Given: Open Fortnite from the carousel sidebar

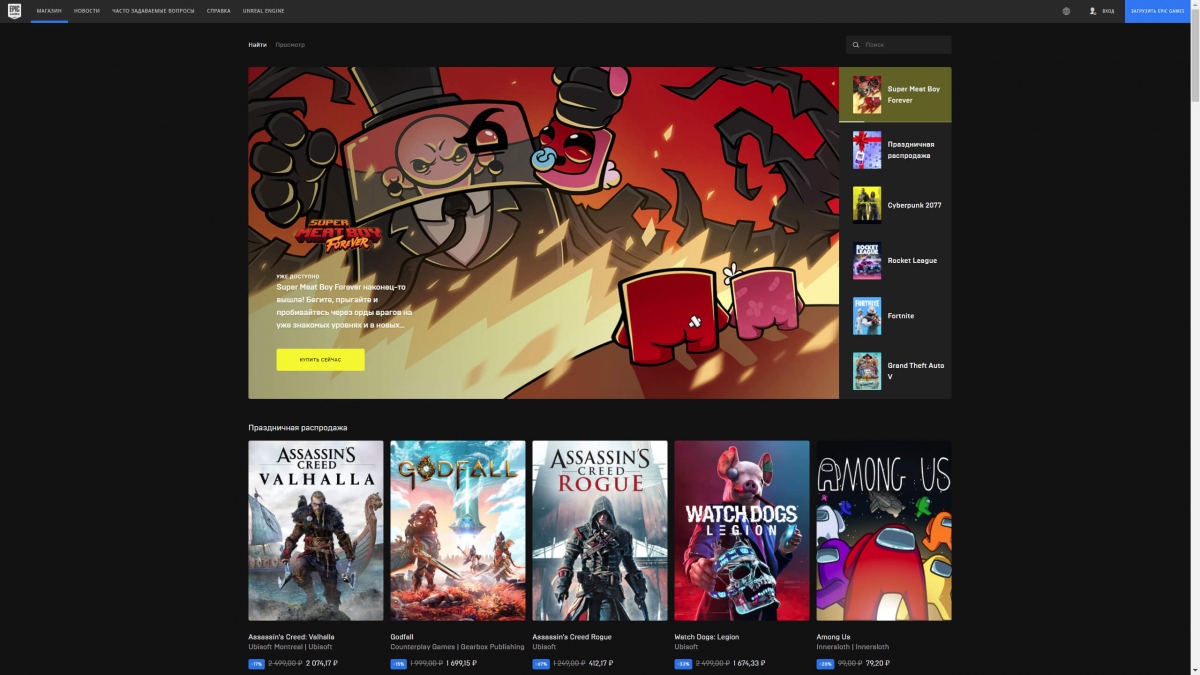Looking at the screenshot, I should point(897,315).
